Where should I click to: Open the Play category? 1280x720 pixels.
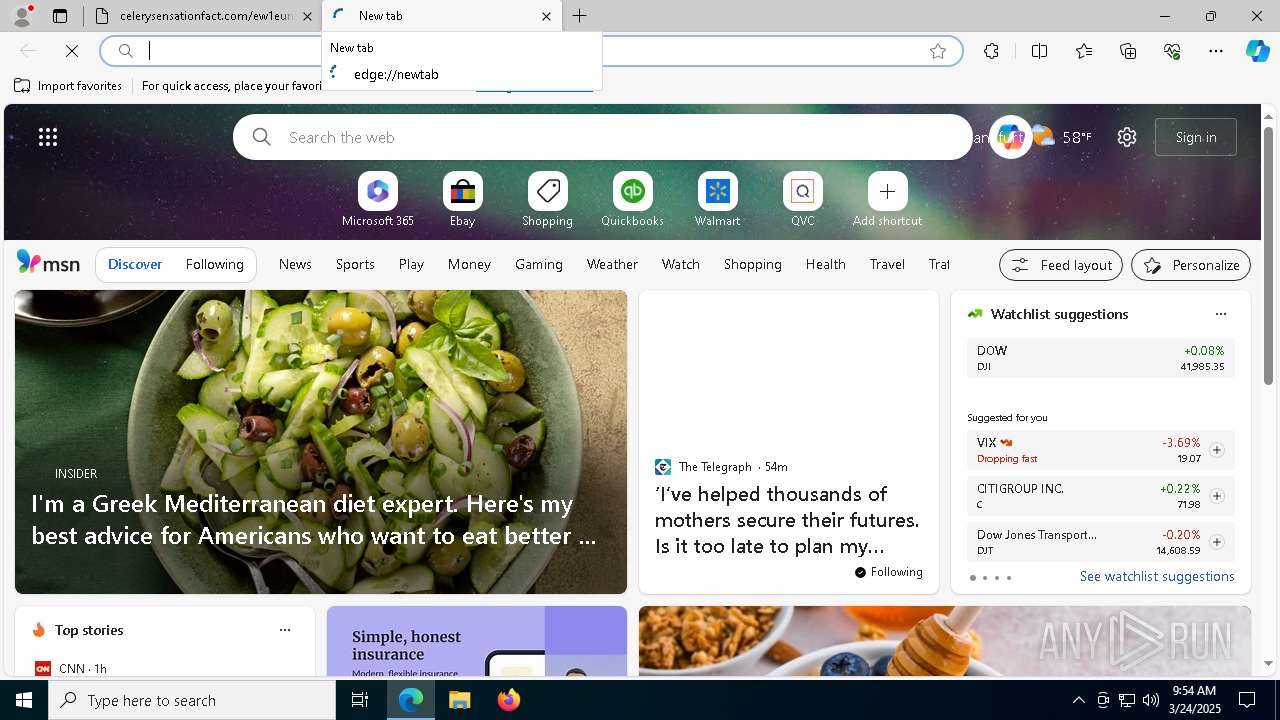pyautogui.click(x=411, y=264)
